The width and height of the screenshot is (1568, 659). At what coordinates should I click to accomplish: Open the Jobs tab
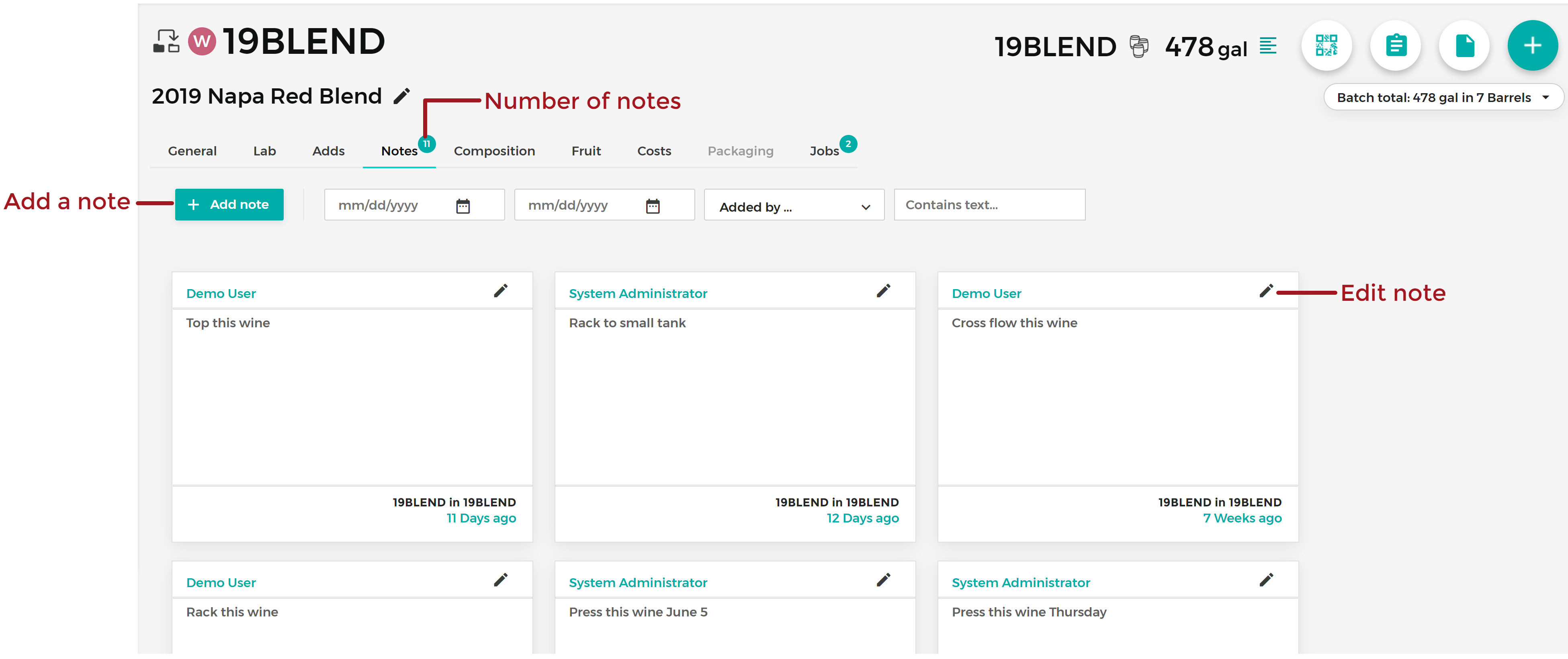823,151
